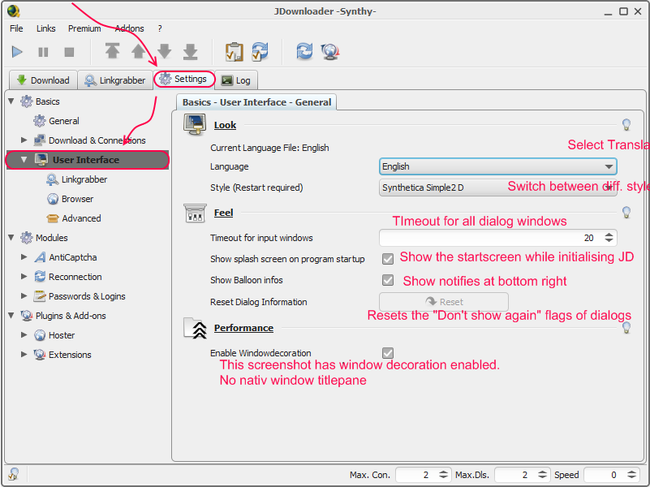
Task: Switch to the Log tab
Action: click(236, 80)
